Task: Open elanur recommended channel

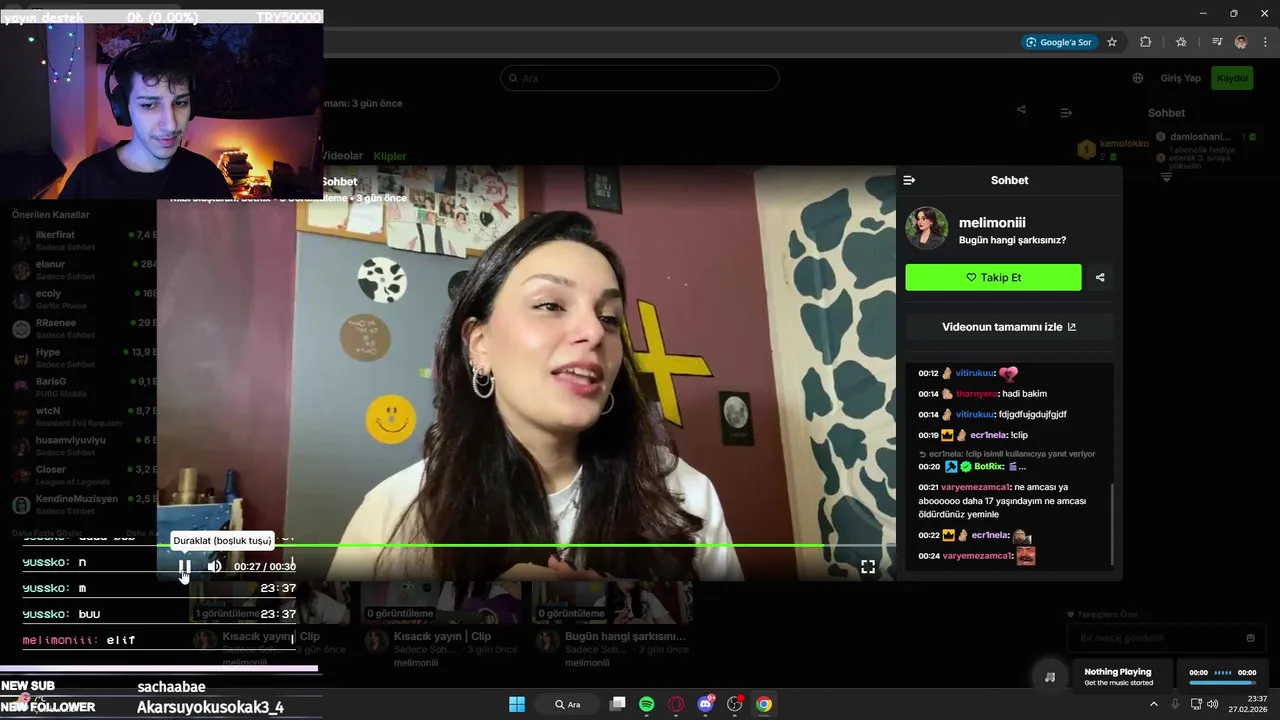Action: click(x=84, y=270)
